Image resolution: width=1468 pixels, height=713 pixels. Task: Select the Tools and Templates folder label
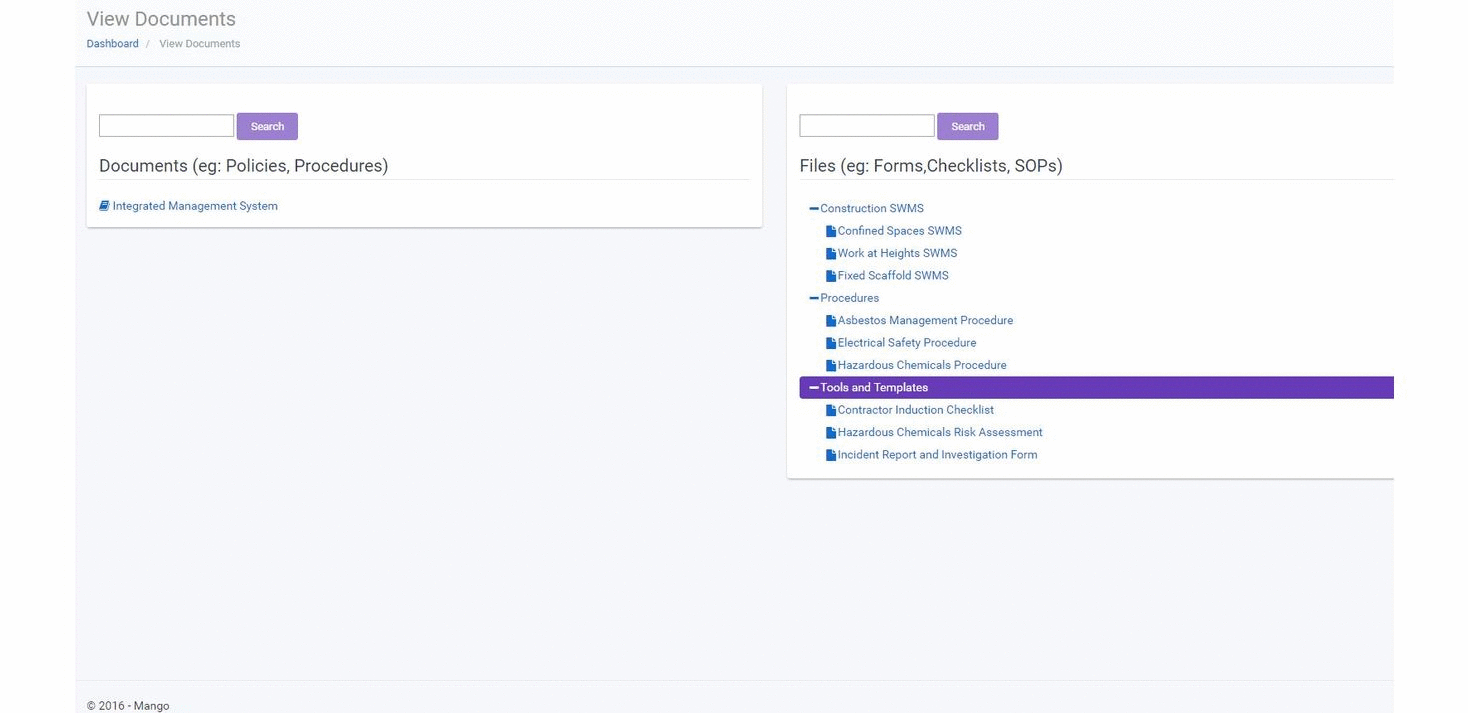coord(874,388)
